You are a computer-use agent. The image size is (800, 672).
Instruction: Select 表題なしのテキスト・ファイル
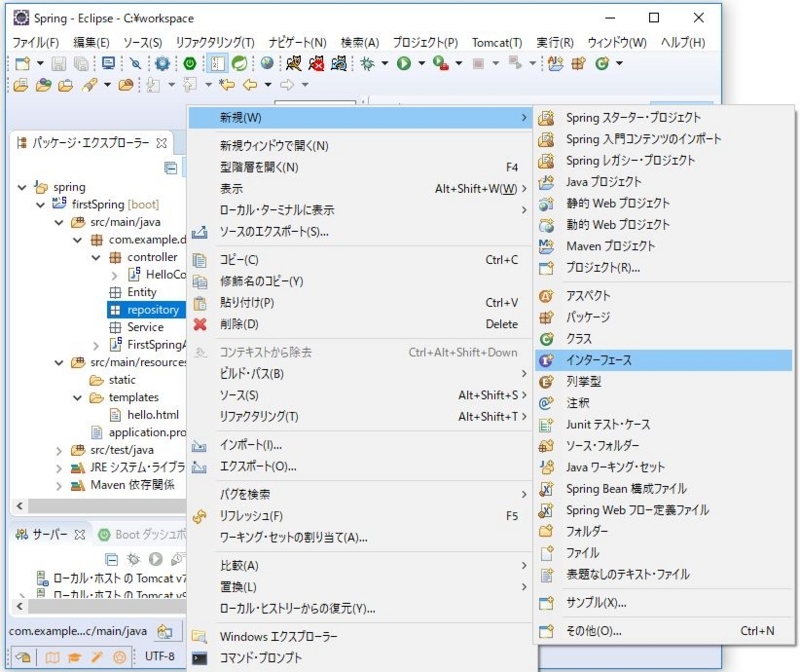click(663, 574)
